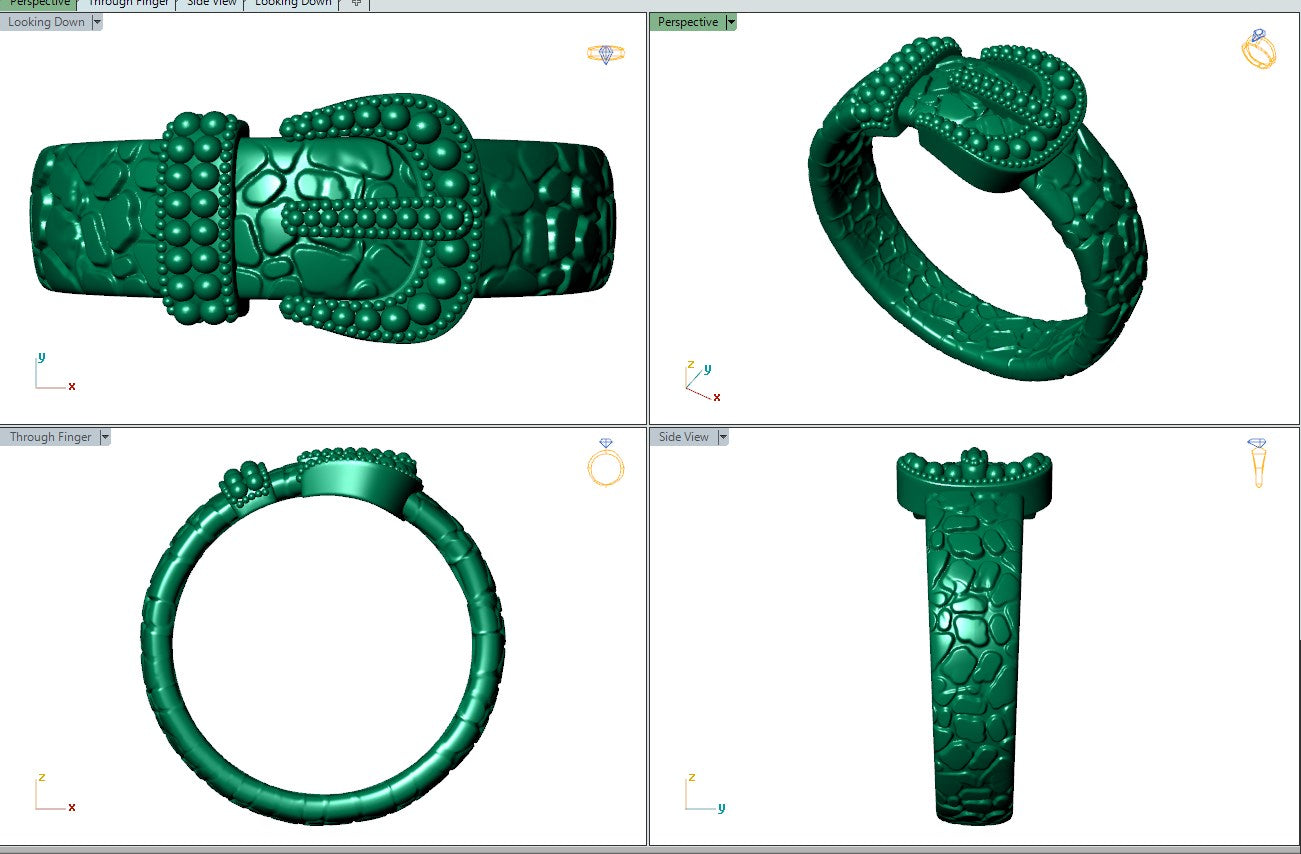Click the Side View viewport title label
Screen dimensions: 1301x854
click(684, 437)
